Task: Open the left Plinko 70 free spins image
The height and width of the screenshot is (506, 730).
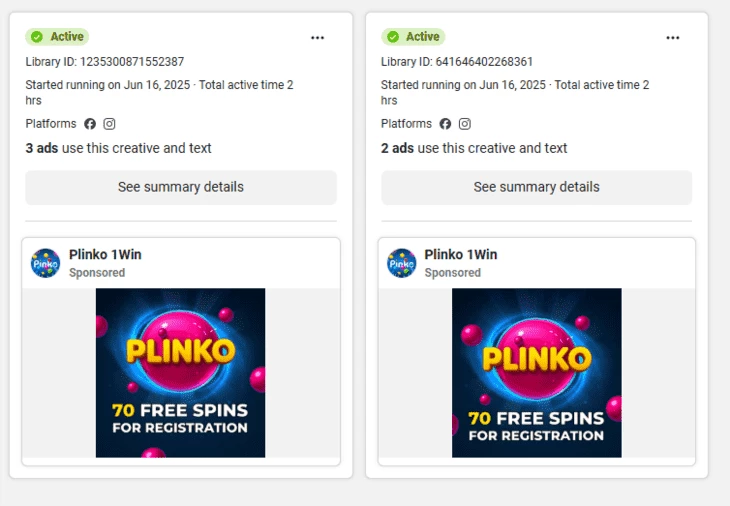Action: [x=181, y=373]
